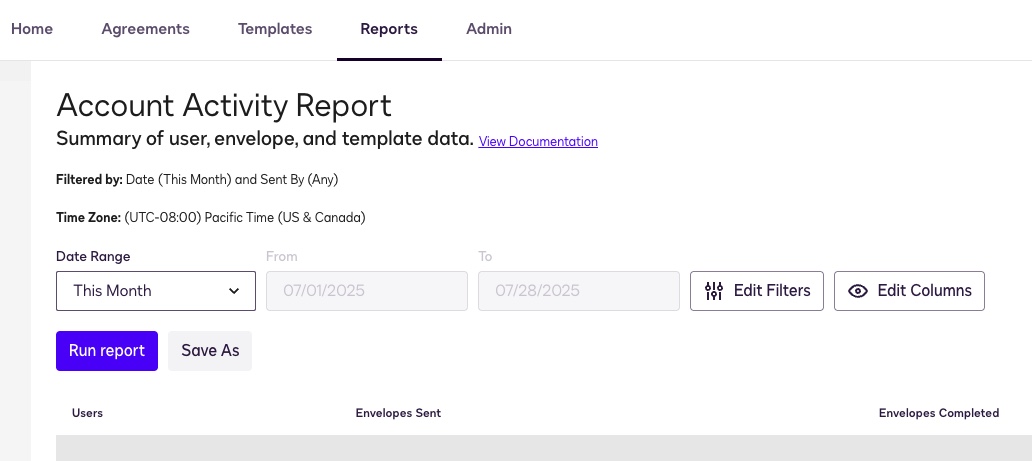Click the From date field 07/01/2025
1032x461 pixels.
click(367, 291)
